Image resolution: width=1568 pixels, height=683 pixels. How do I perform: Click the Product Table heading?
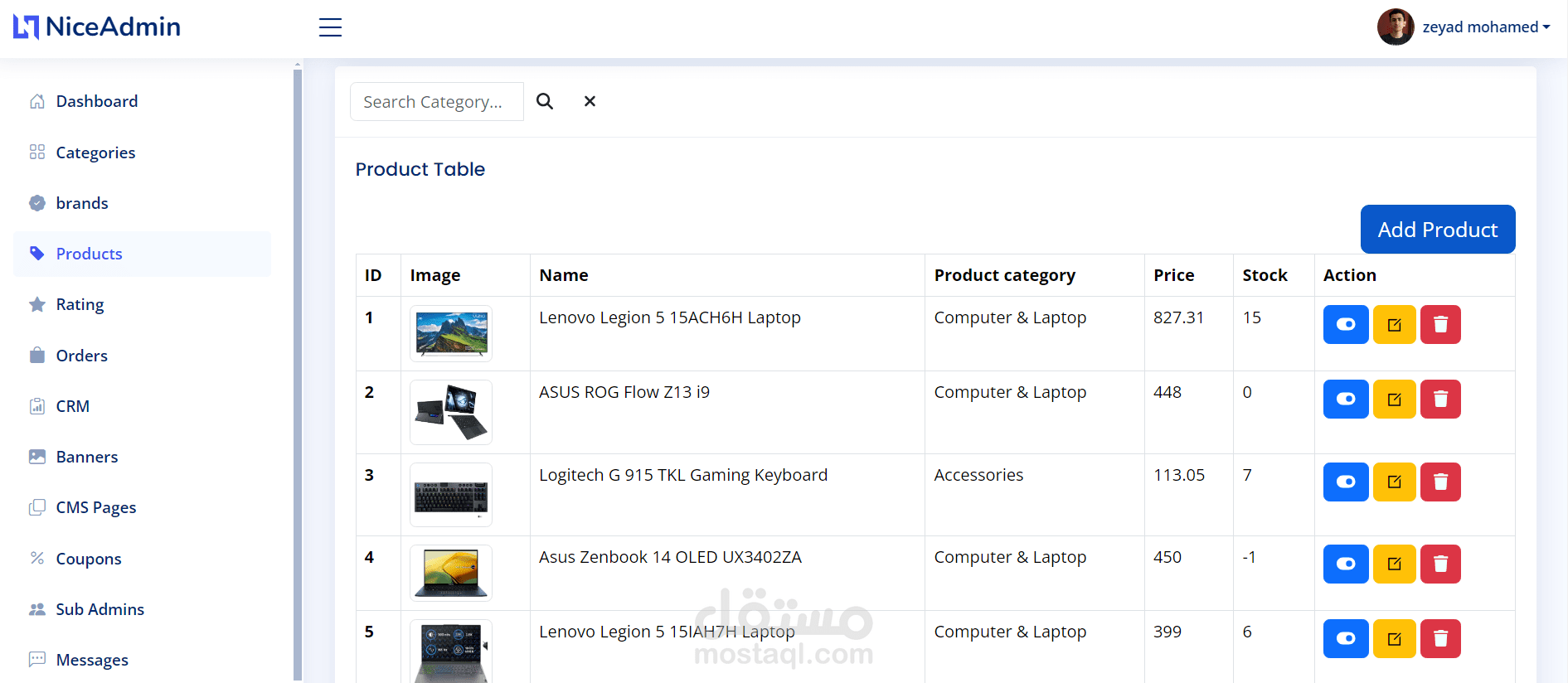[x=420, y=169]
